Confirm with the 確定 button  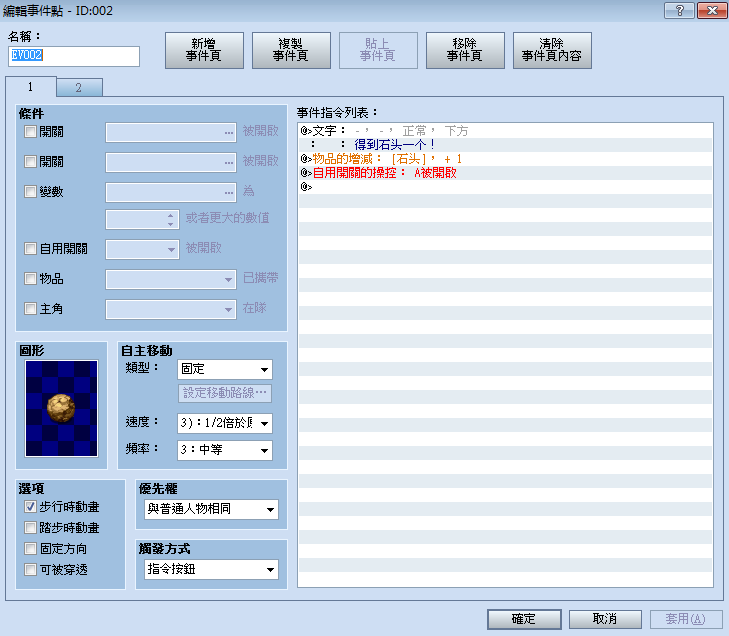point(524,619)
